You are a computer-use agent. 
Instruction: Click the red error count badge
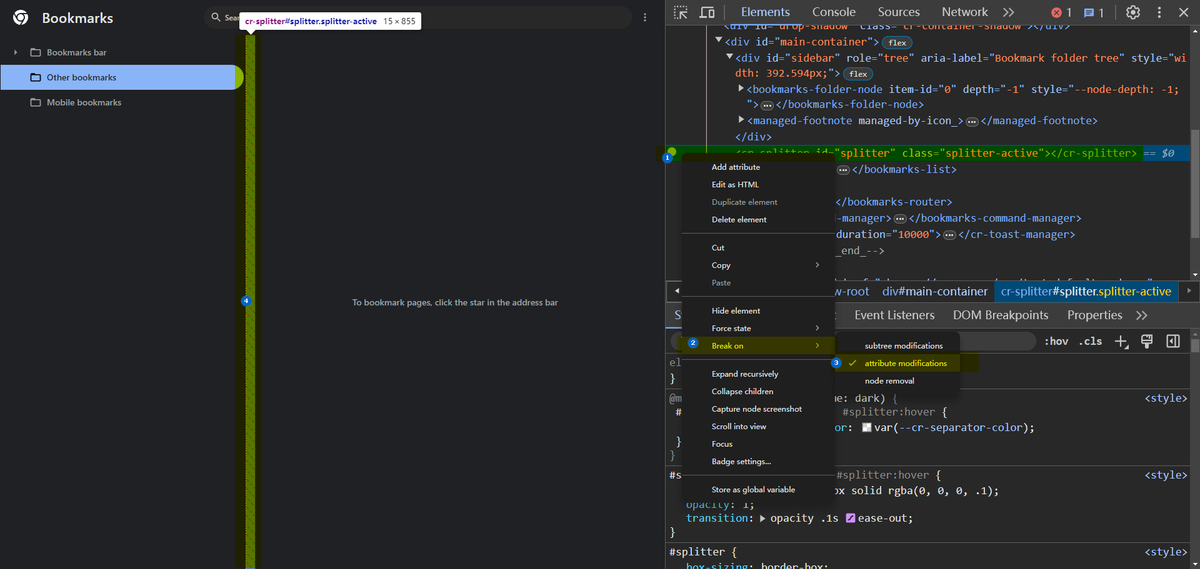coord(1061,12)
